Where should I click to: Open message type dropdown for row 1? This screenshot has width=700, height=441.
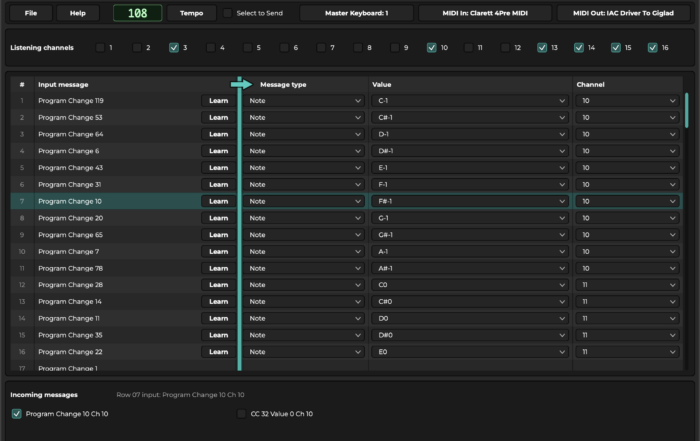pos(304,101)
